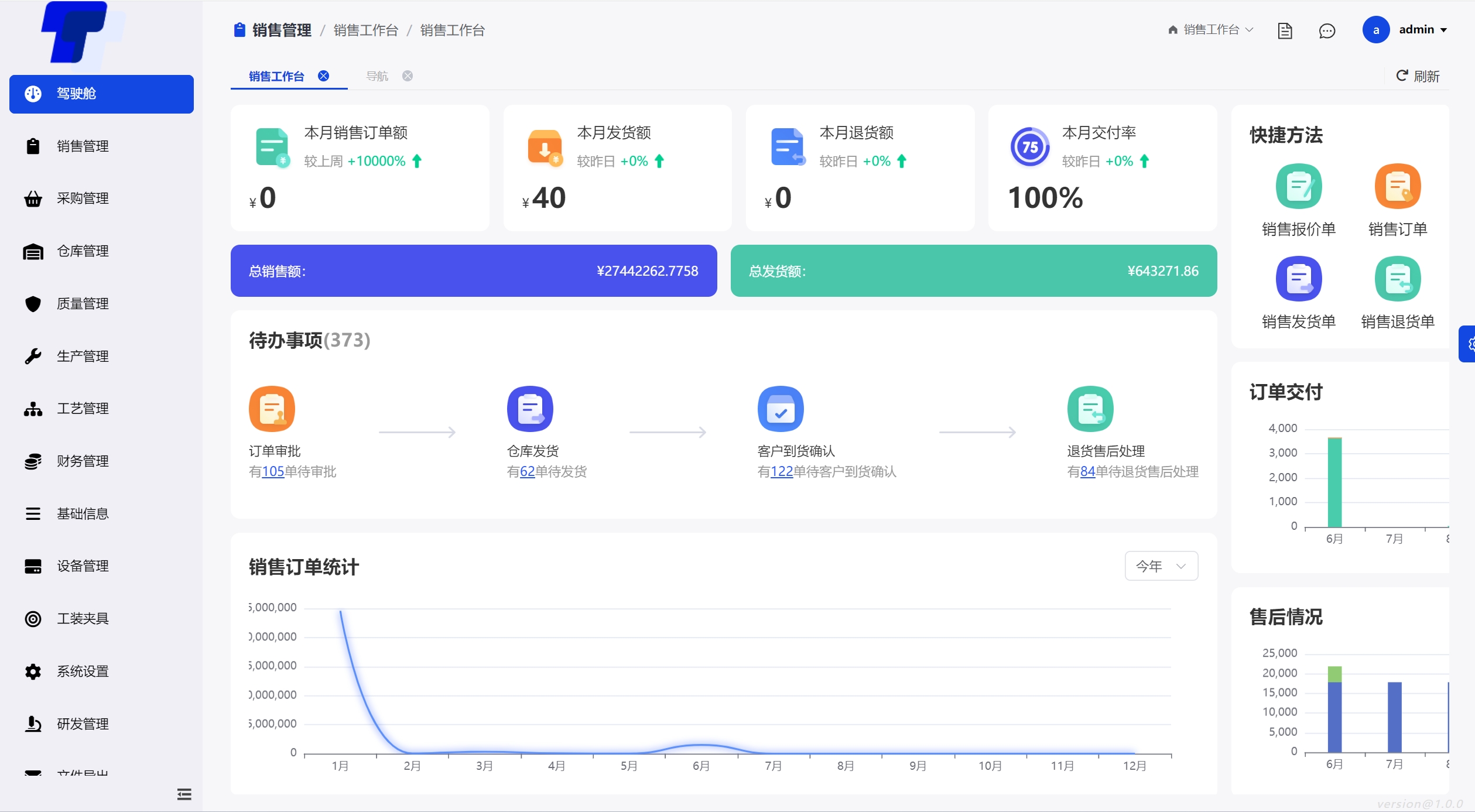Click the ¥27442262.7758 total sales value
The width and height of the screenshot is (1475, 812).
pyautogui.click(x=647, y=271)
